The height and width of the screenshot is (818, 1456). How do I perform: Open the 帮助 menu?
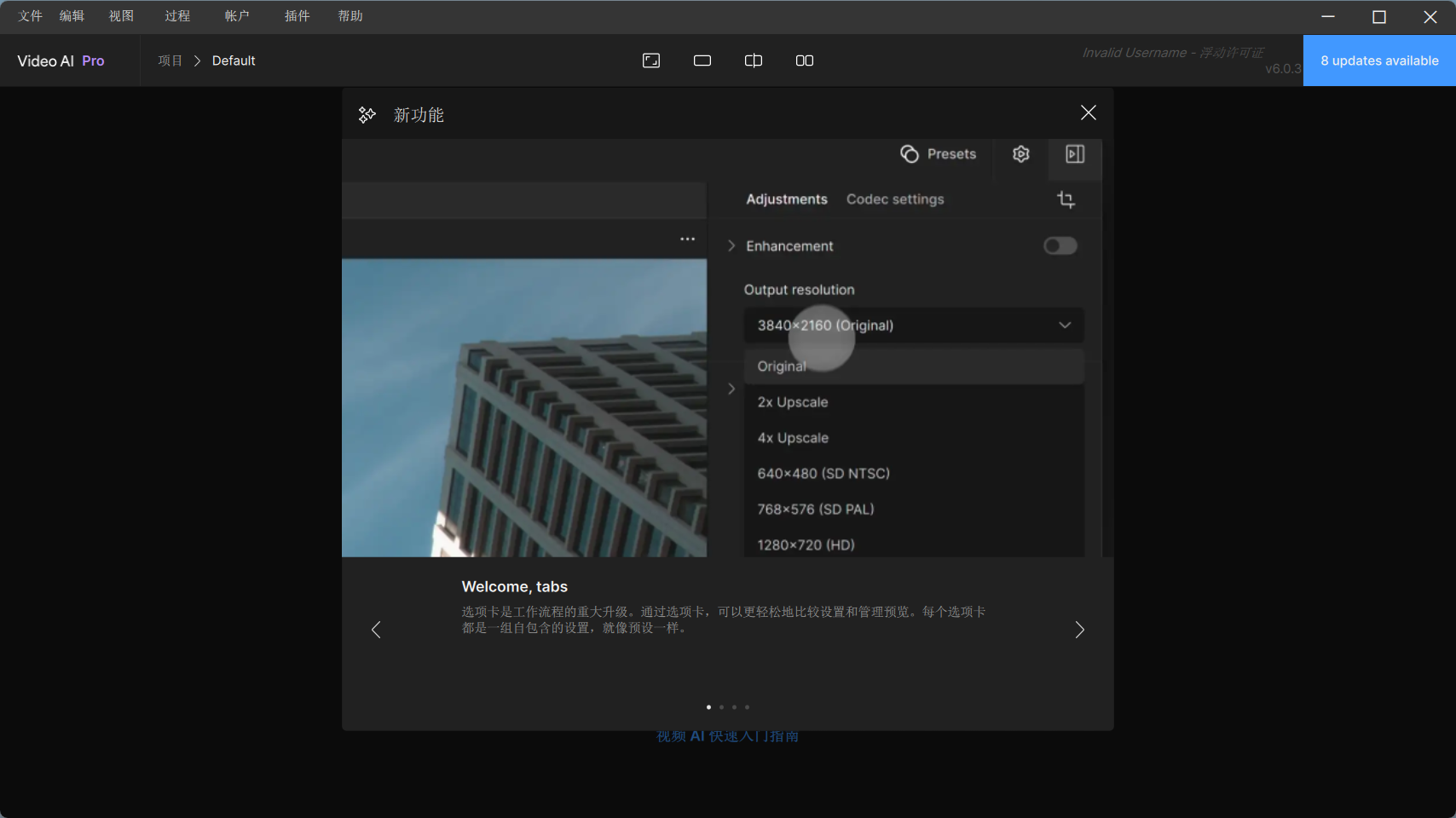pos(350,16)
